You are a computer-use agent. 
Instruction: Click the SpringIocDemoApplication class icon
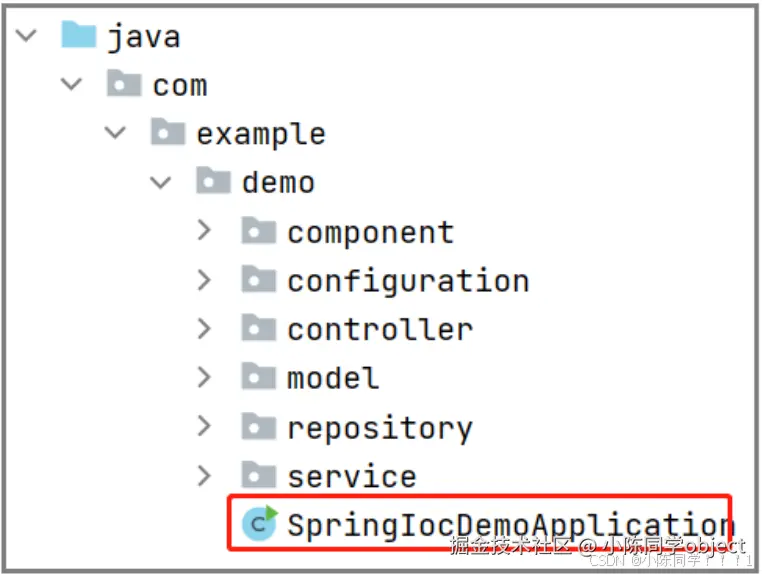coord(260,523)
